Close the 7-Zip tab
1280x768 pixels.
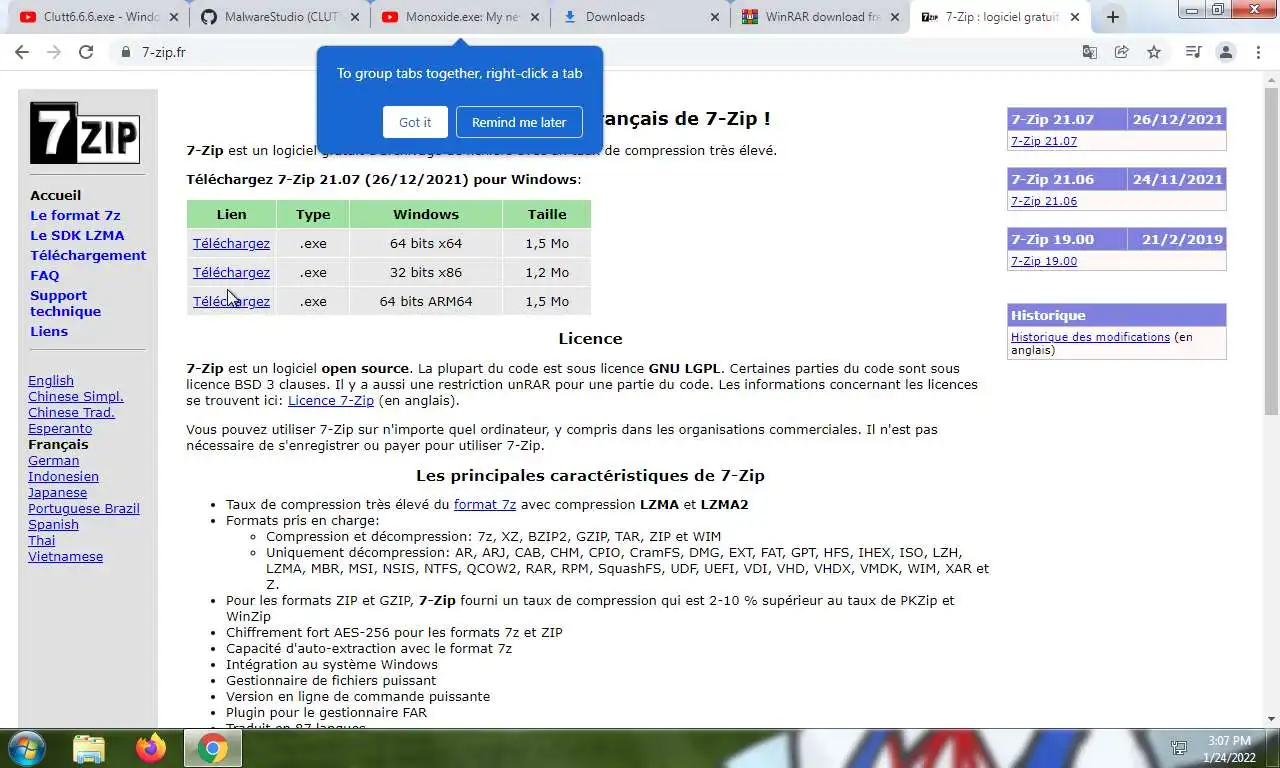(1075, 17)
